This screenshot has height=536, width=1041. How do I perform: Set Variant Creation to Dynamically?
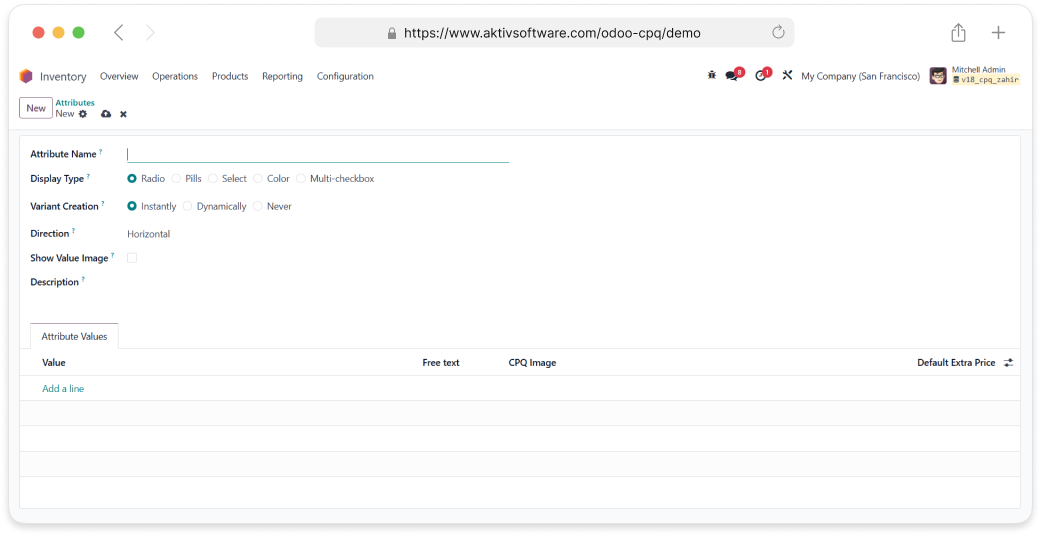point(188,207)
